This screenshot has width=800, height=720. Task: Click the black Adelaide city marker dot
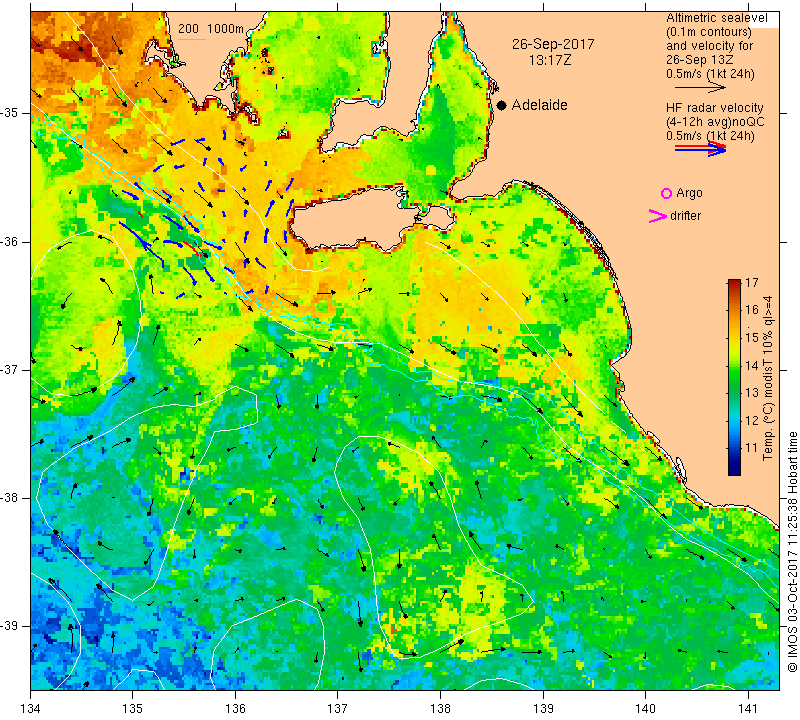[x=502, y=105]
